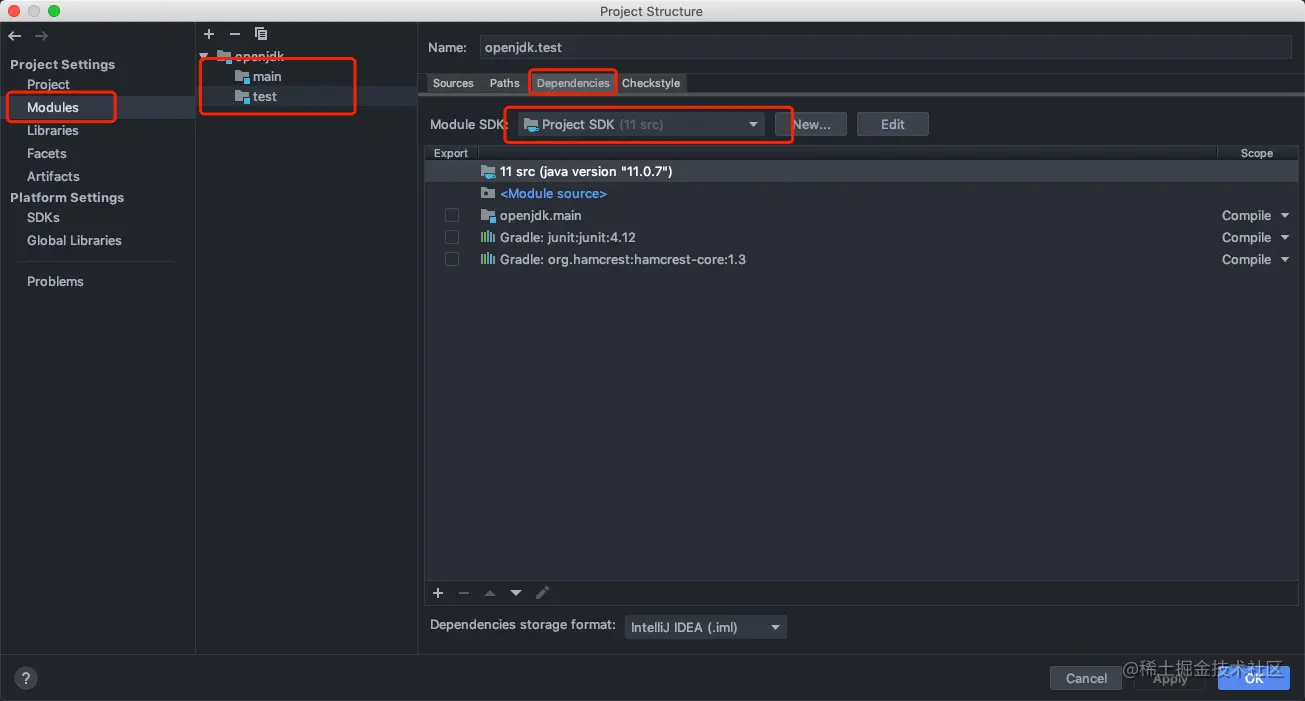Select Modules in Project Settings

53,107
